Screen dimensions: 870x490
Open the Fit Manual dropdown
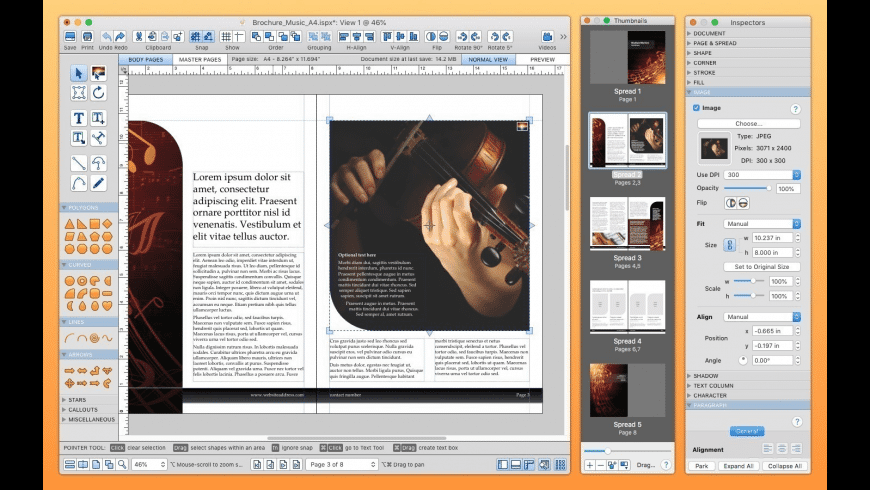[x=762, y=224]
